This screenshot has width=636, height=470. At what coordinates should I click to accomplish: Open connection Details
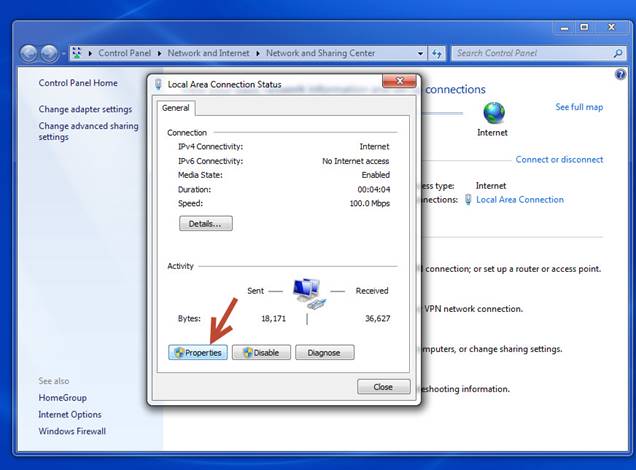pos(205,223)
